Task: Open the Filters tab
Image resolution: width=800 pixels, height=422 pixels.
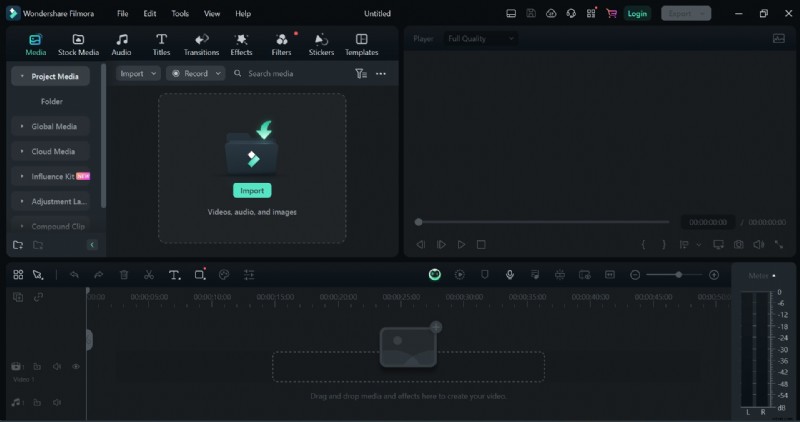Action: pos(281,44)
